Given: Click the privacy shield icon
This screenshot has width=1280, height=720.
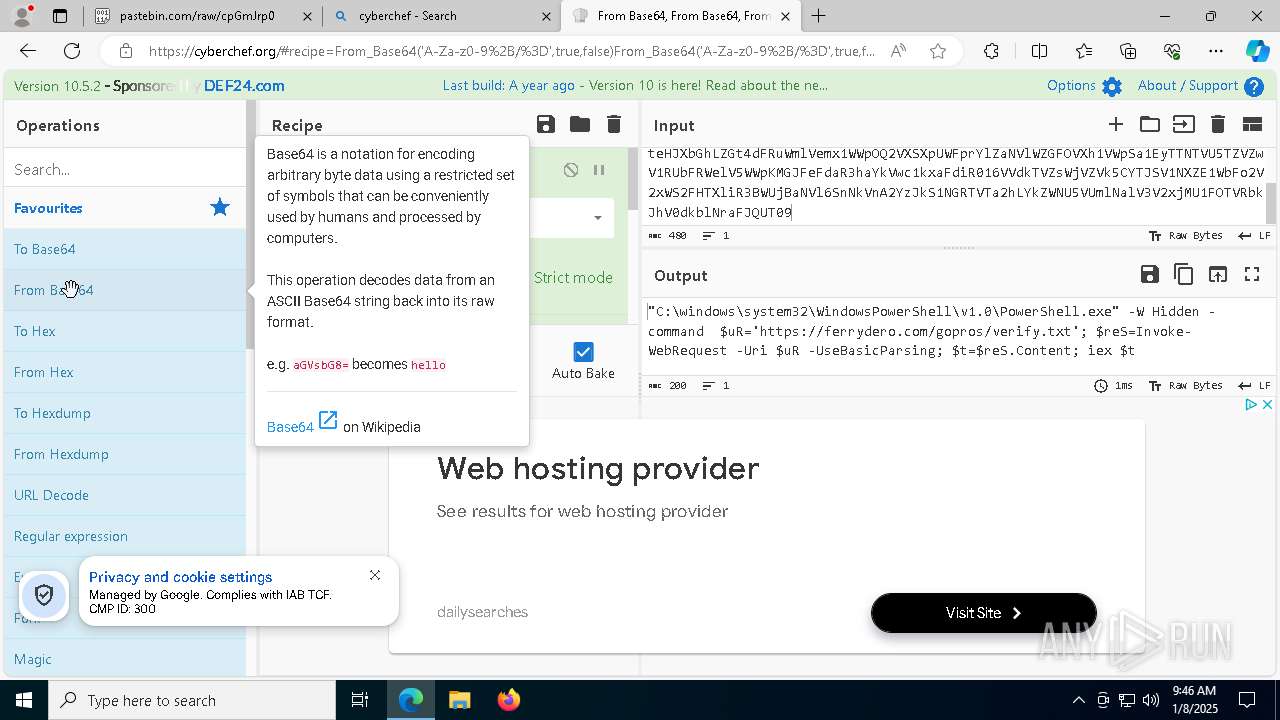Looking at the screenshot, I should click(44, 596).
